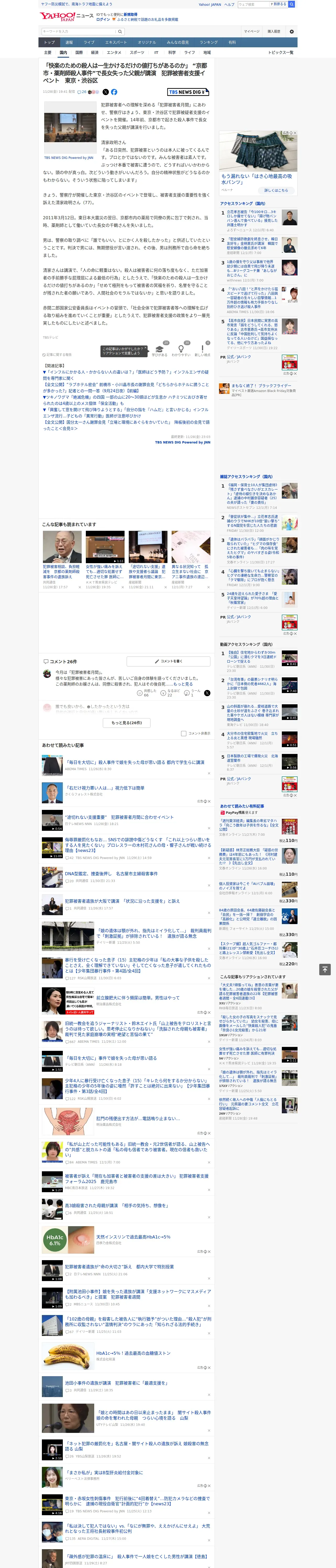336x1568 pixels.
Task: Open the first commenter's avatar
Action: click(x=46, y=674)
